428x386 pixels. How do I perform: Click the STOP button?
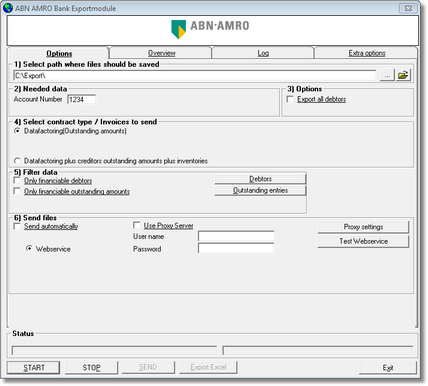(91, 368)
